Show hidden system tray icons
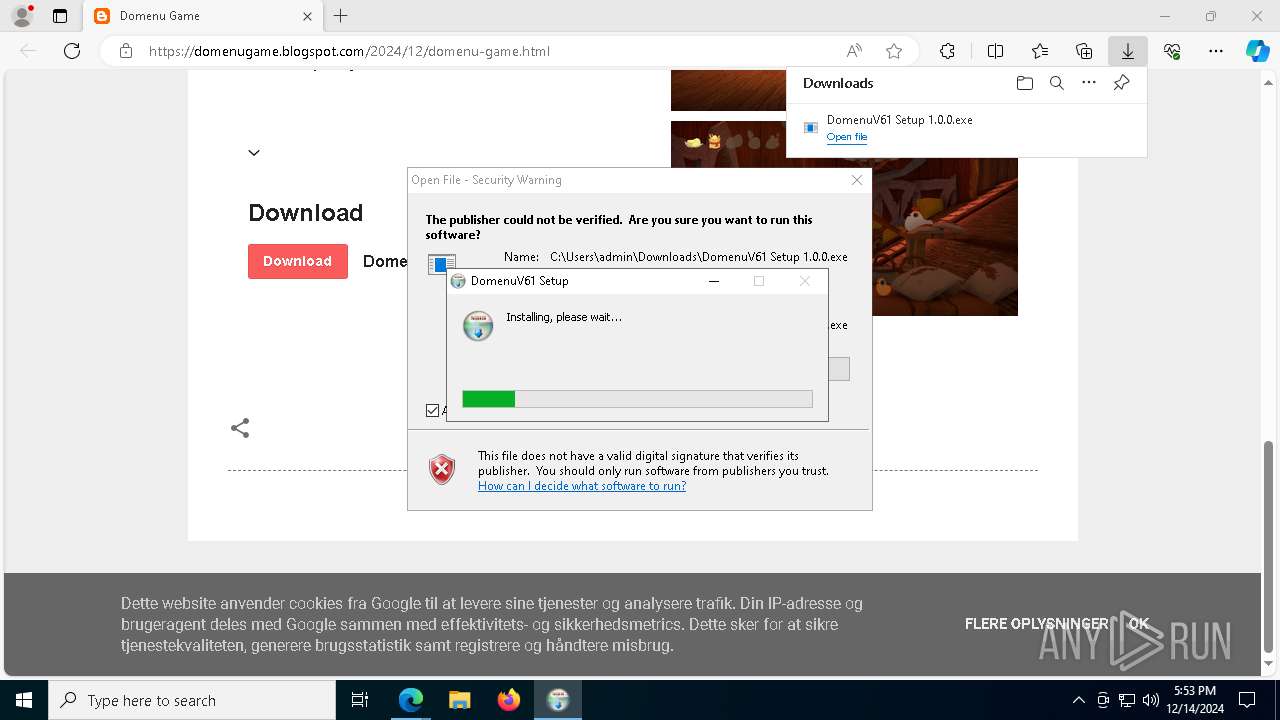 [1078, 700]
